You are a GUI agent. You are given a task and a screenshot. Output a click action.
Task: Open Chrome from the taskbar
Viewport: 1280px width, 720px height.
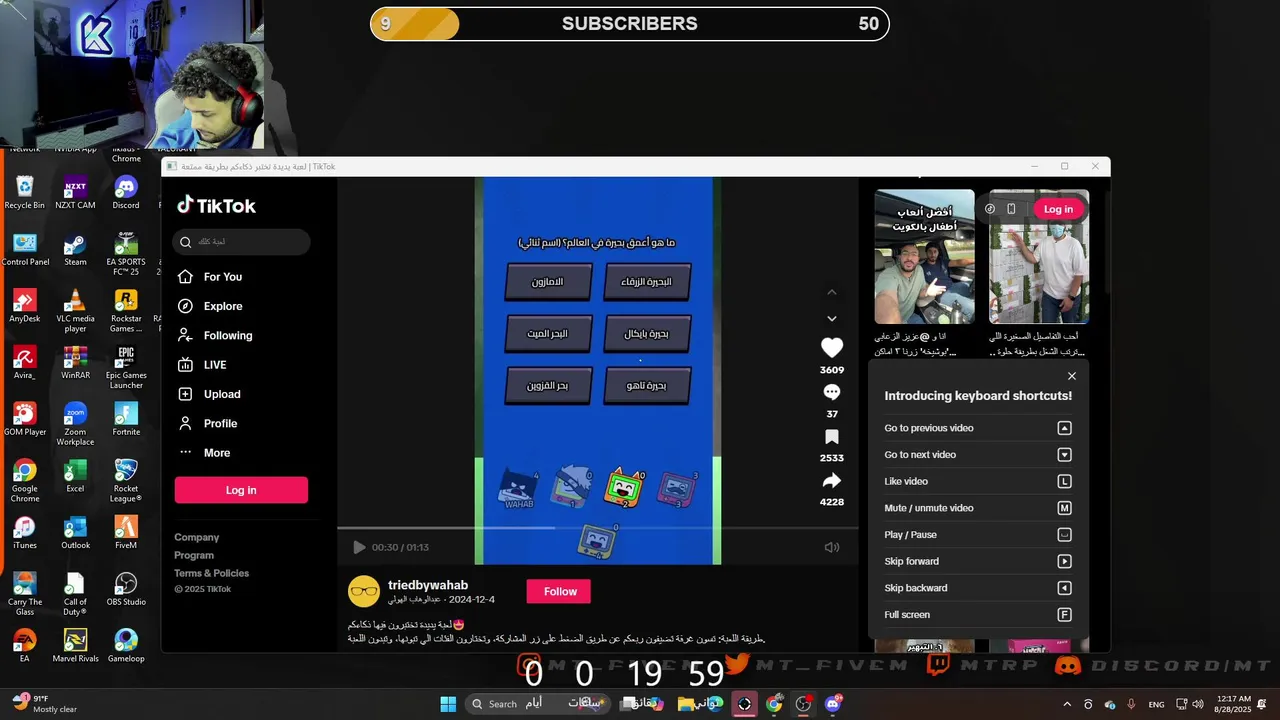click(x=774, y=704)
